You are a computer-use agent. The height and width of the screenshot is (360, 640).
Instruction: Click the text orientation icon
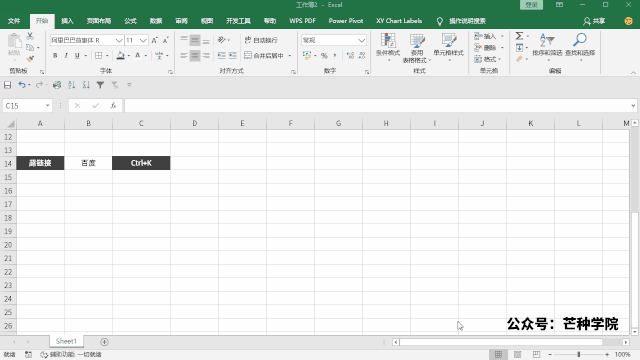(222, 40)
